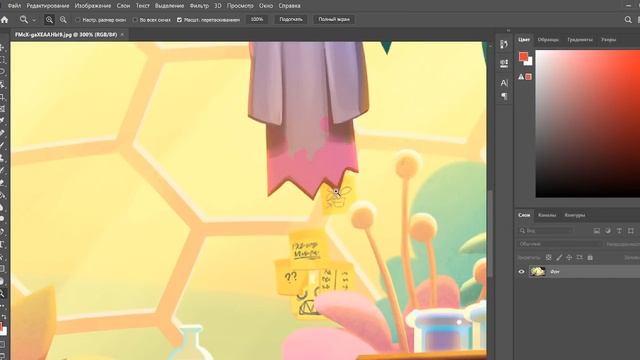Enable 'Настр. размер окон' checkbox
The width and height of the screenshot is (640, 360).
[78, 20]
